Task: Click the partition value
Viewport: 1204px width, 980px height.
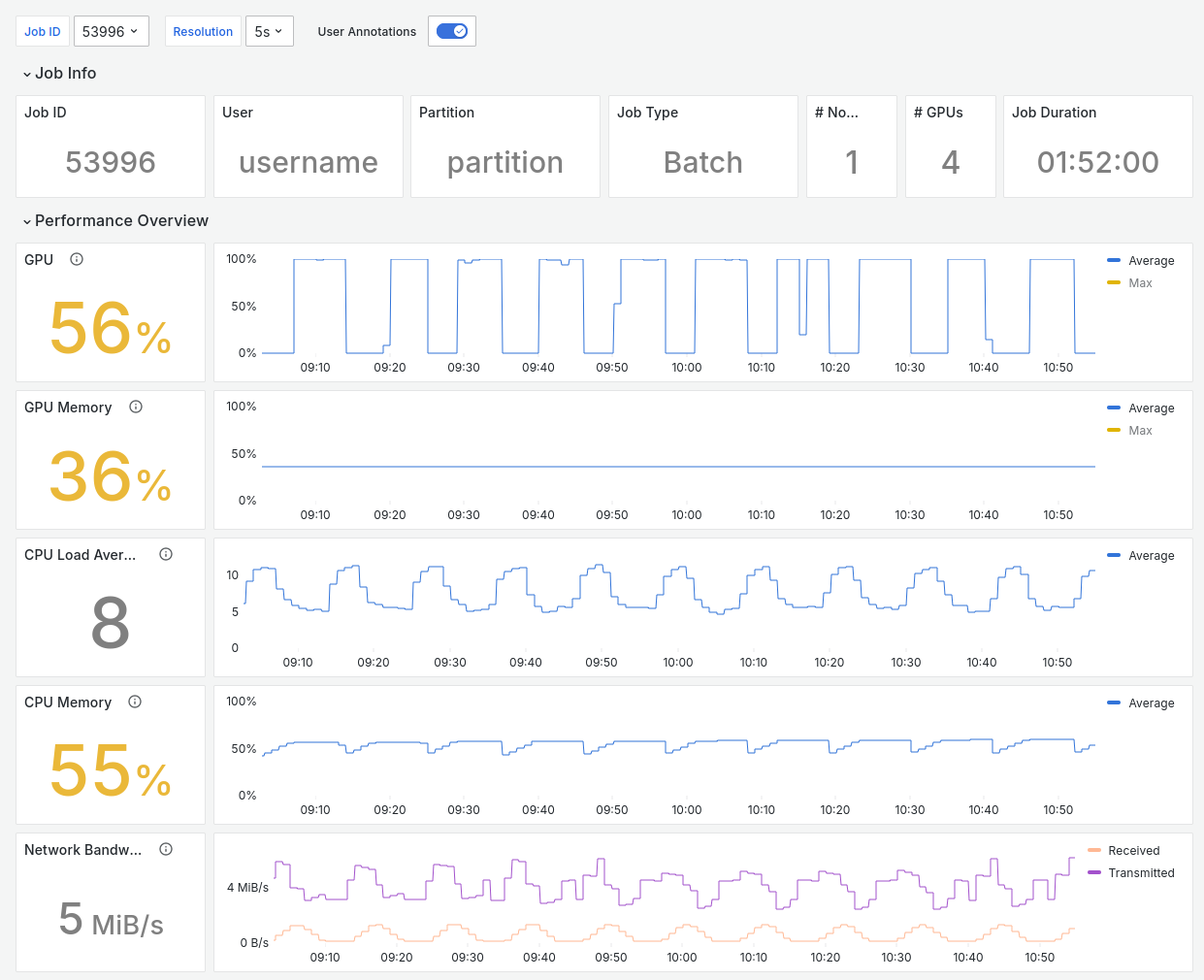Action: click(505, 162)
